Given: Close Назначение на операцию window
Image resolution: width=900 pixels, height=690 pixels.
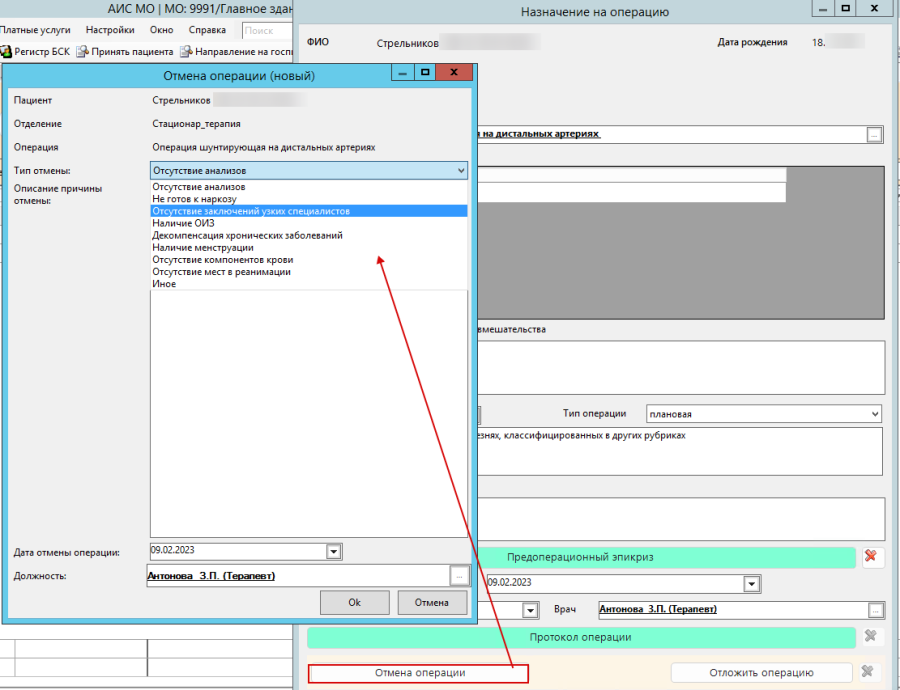Looking at the screenshot, I should point(874,9).
